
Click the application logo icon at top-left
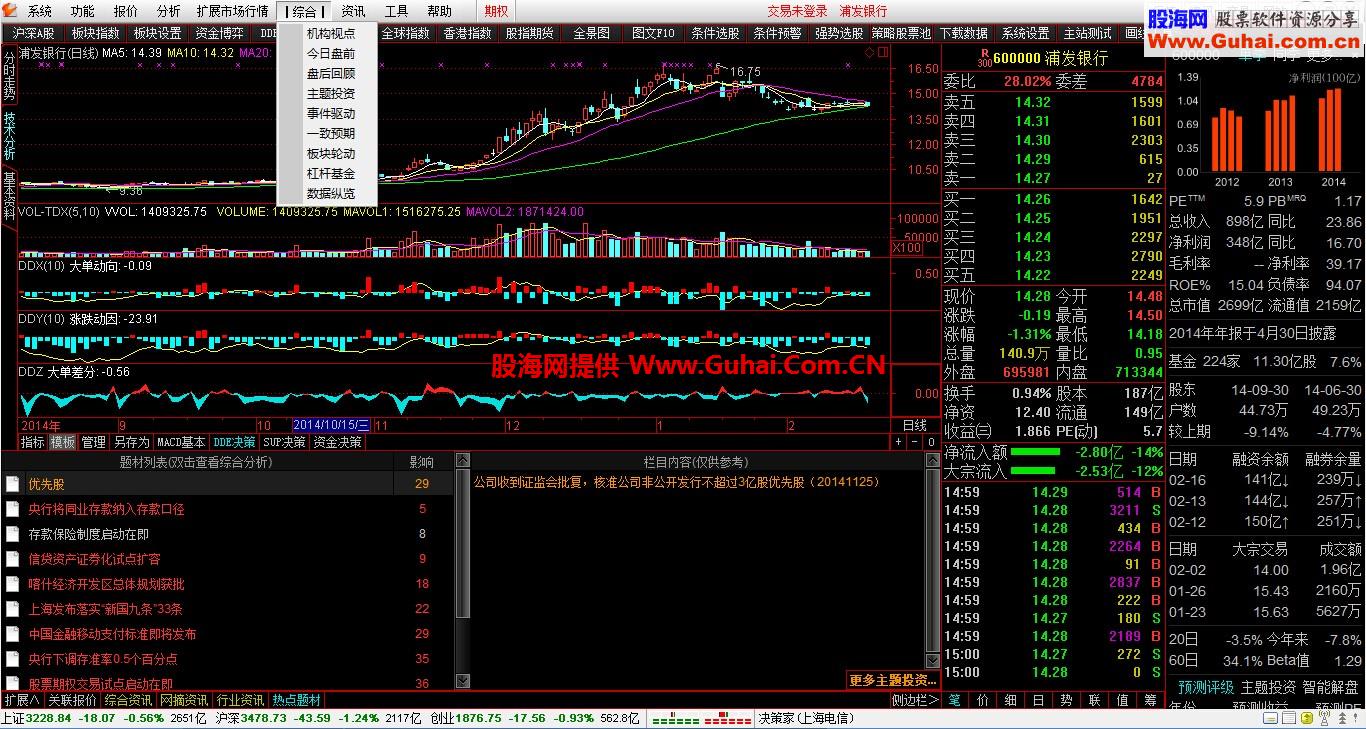[11, 11]
